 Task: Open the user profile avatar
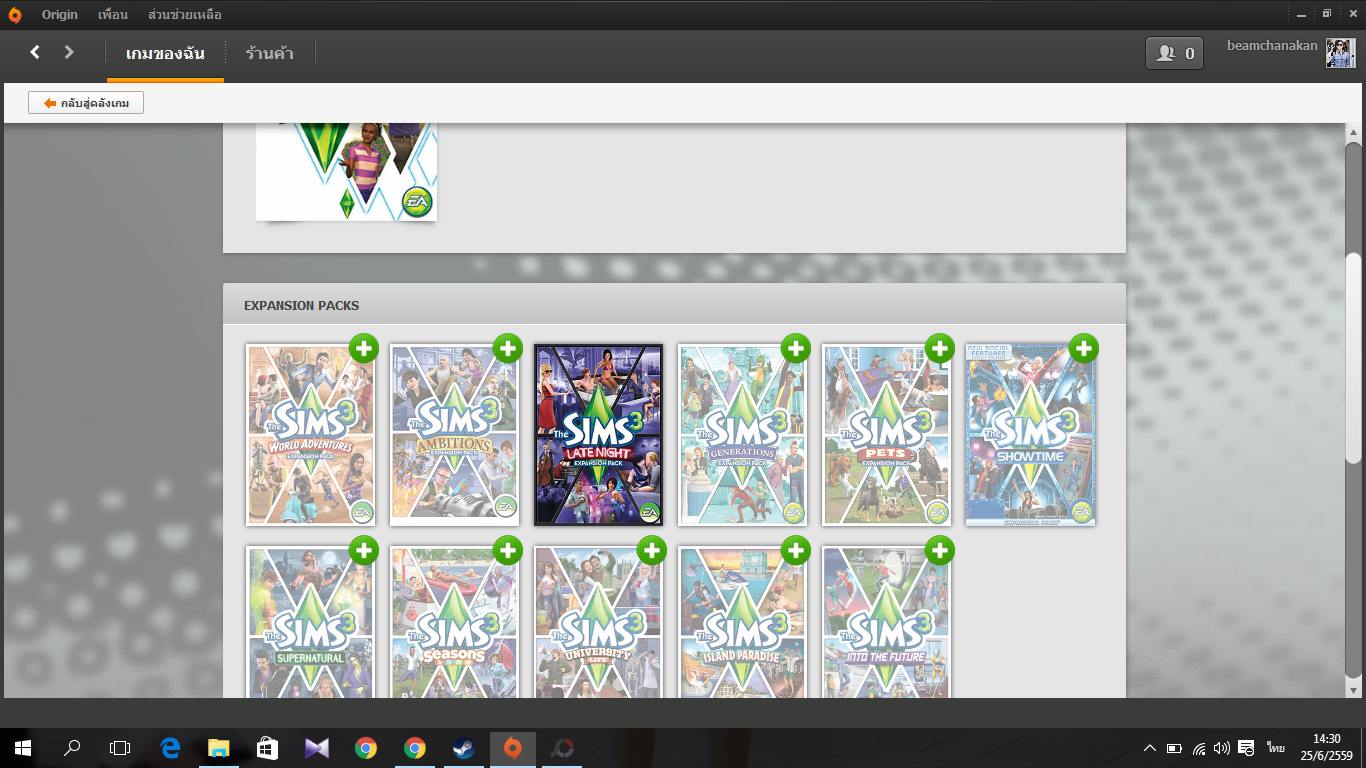(x=1340, y=53)
